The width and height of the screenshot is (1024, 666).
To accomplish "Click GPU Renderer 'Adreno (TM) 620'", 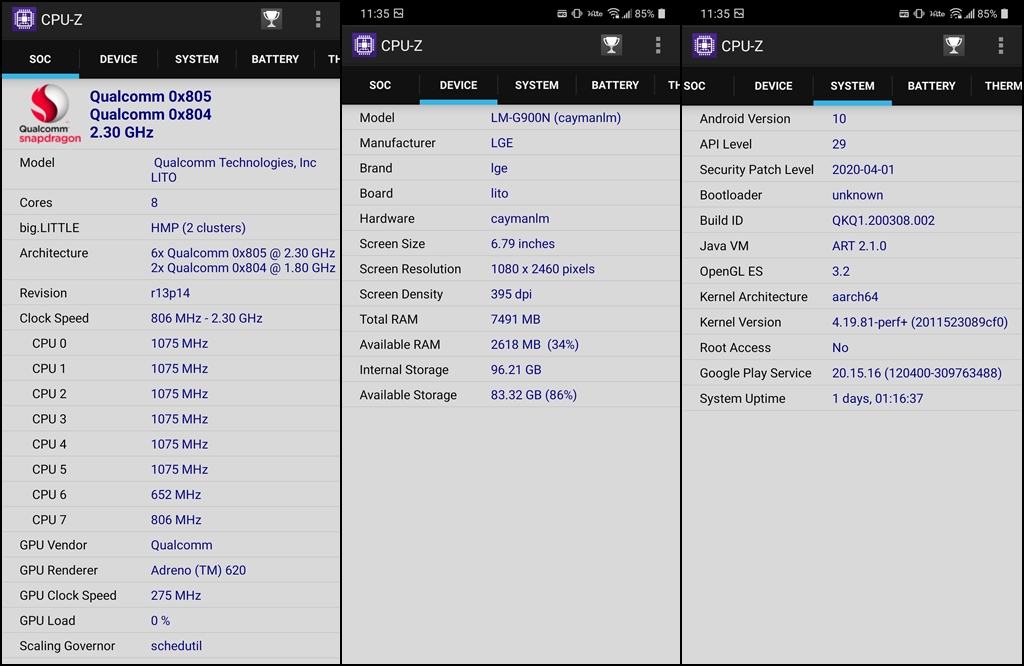I will pos(198,570).
